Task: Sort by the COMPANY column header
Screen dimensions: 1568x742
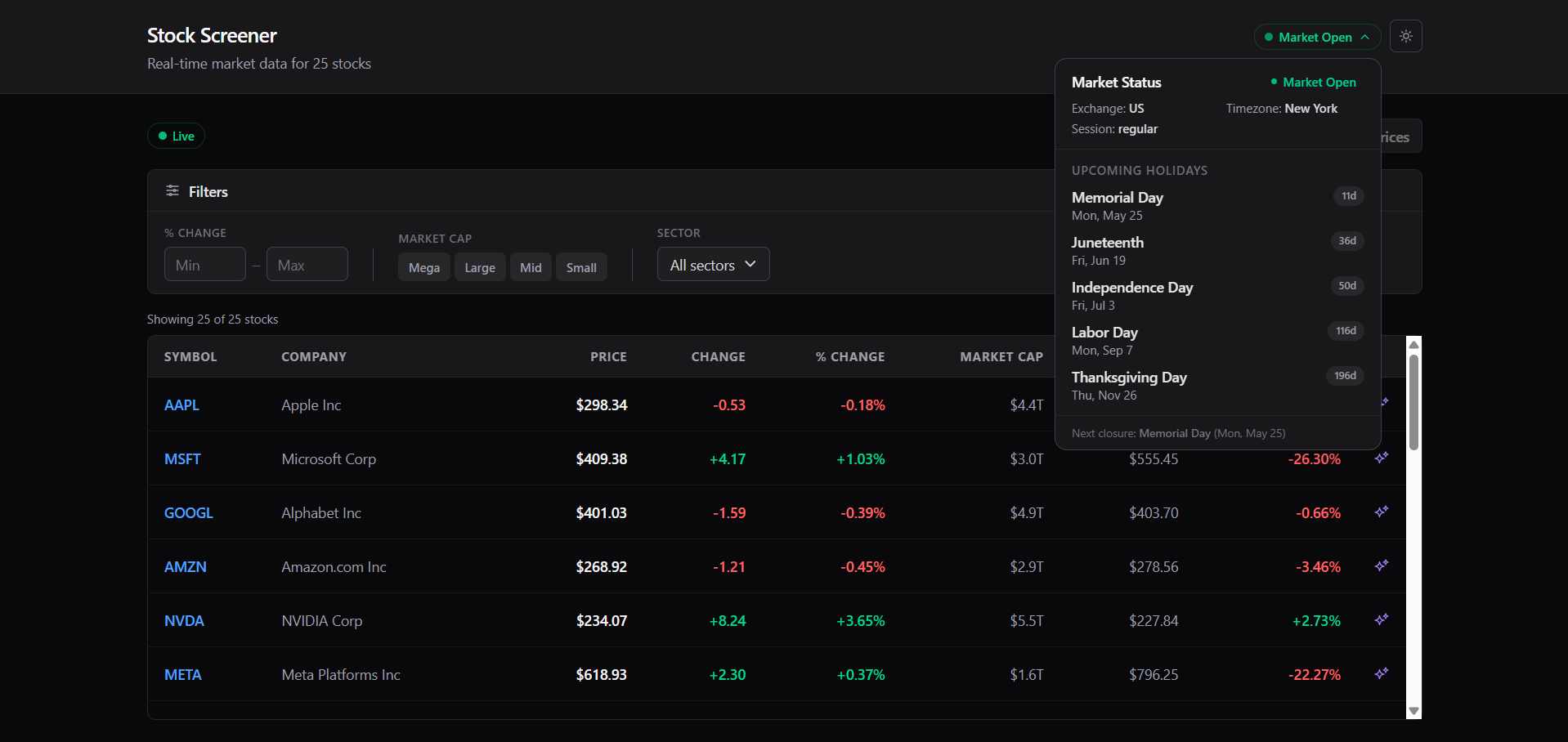Action: [x=314, y=356]
